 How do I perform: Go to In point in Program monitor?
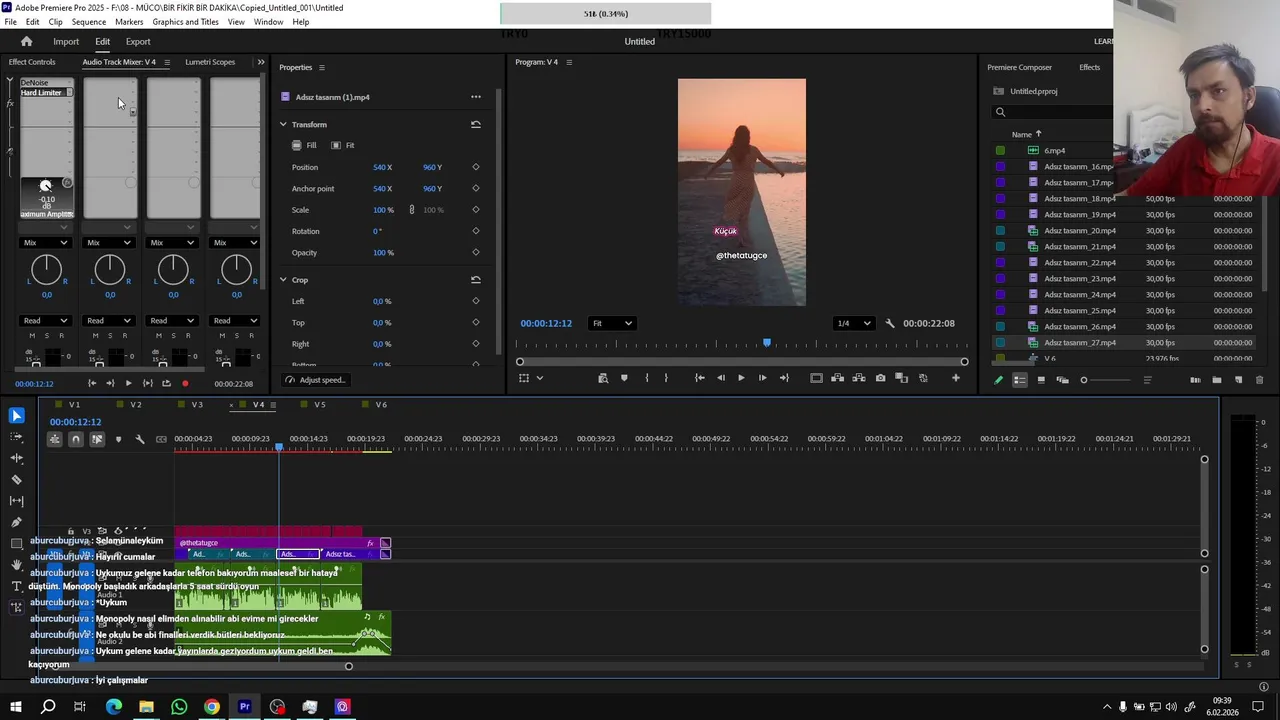point(700,378)
